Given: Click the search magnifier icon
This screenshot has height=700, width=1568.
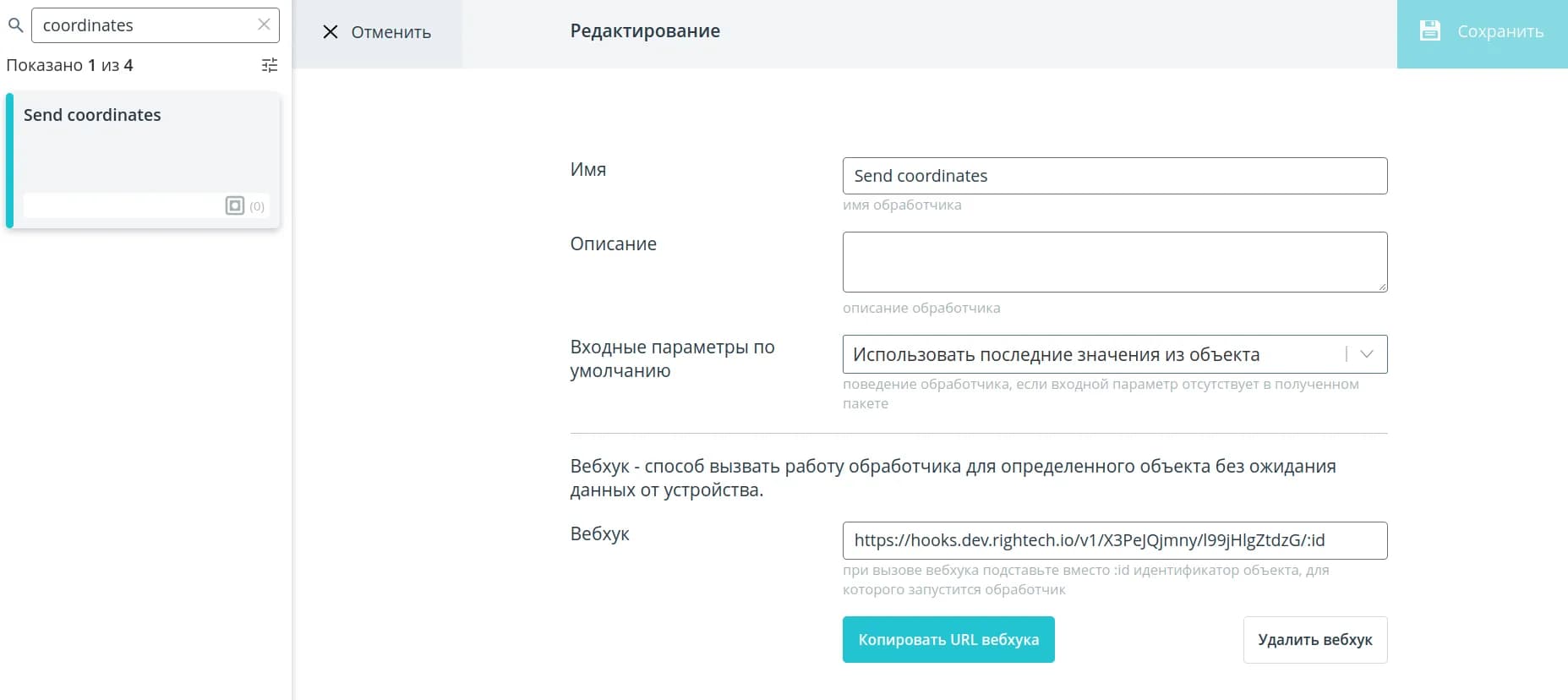Looking at the screenshot, I should click(x=15, y=26).
